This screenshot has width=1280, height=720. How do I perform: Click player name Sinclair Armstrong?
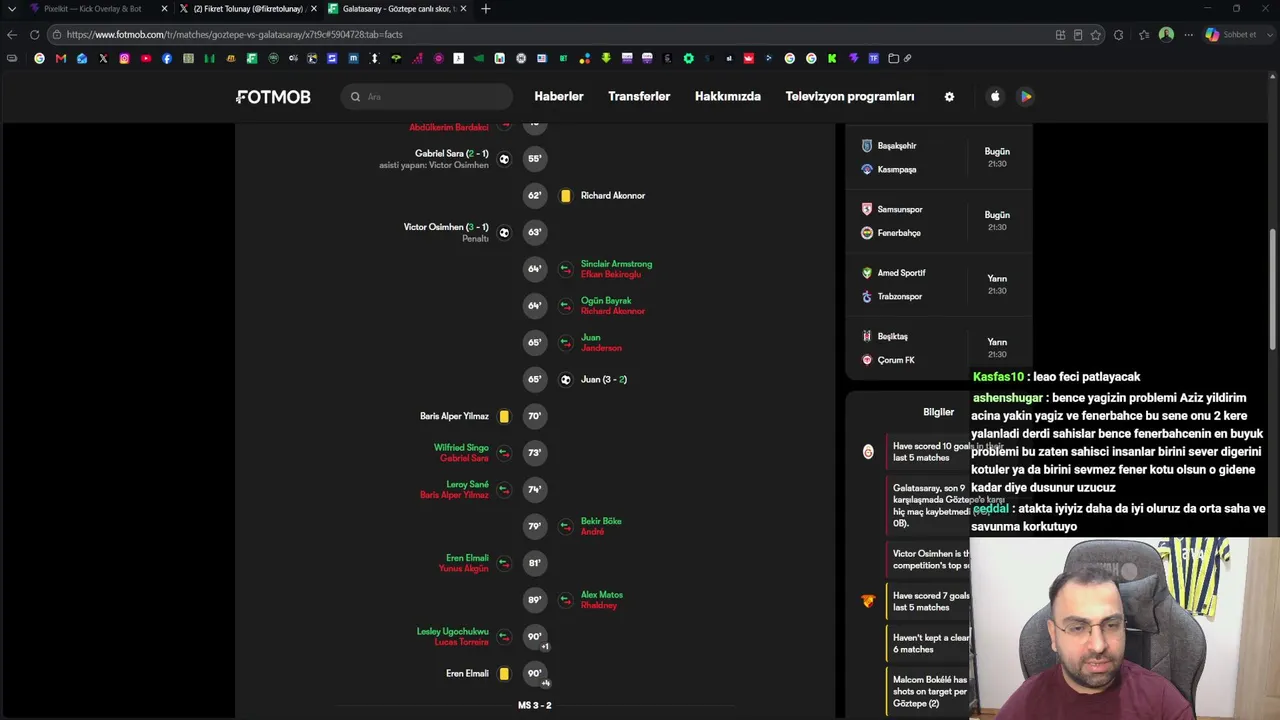[x=616, y=264]
